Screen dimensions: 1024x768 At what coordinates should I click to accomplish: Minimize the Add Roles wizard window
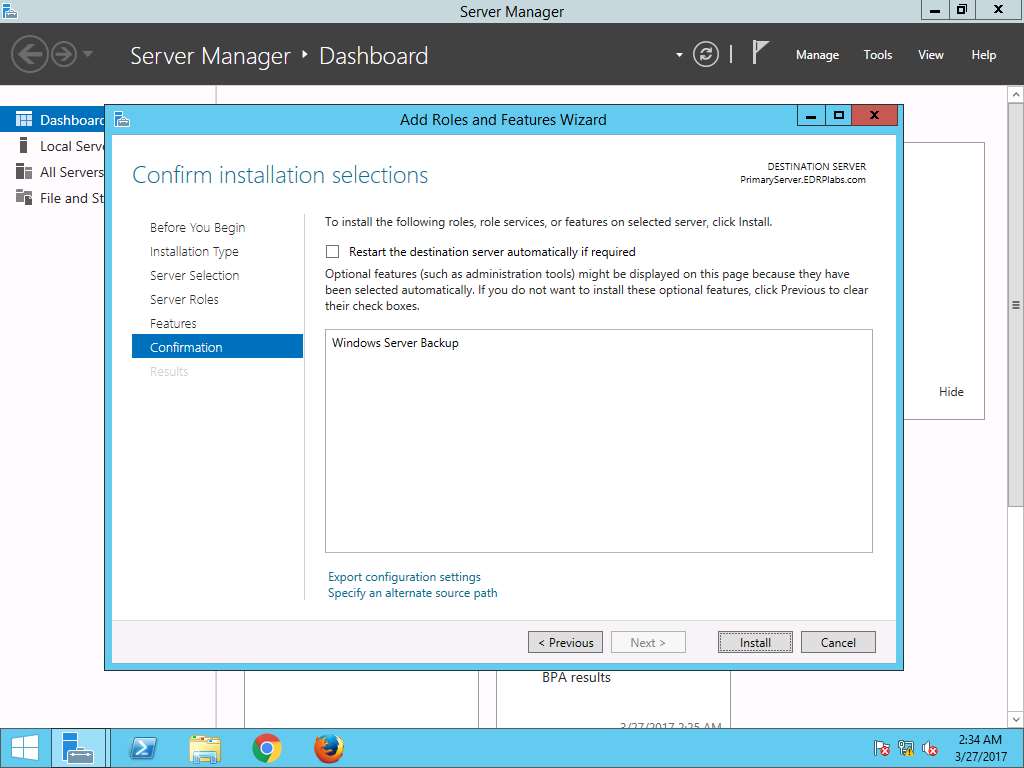[x=811, y=116]
